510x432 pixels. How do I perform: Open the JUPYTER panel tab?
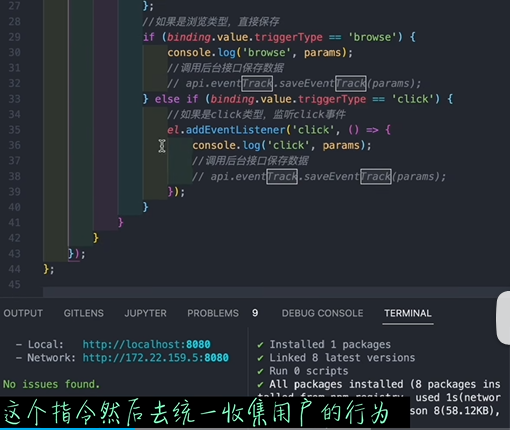click(x=145, y=313)
